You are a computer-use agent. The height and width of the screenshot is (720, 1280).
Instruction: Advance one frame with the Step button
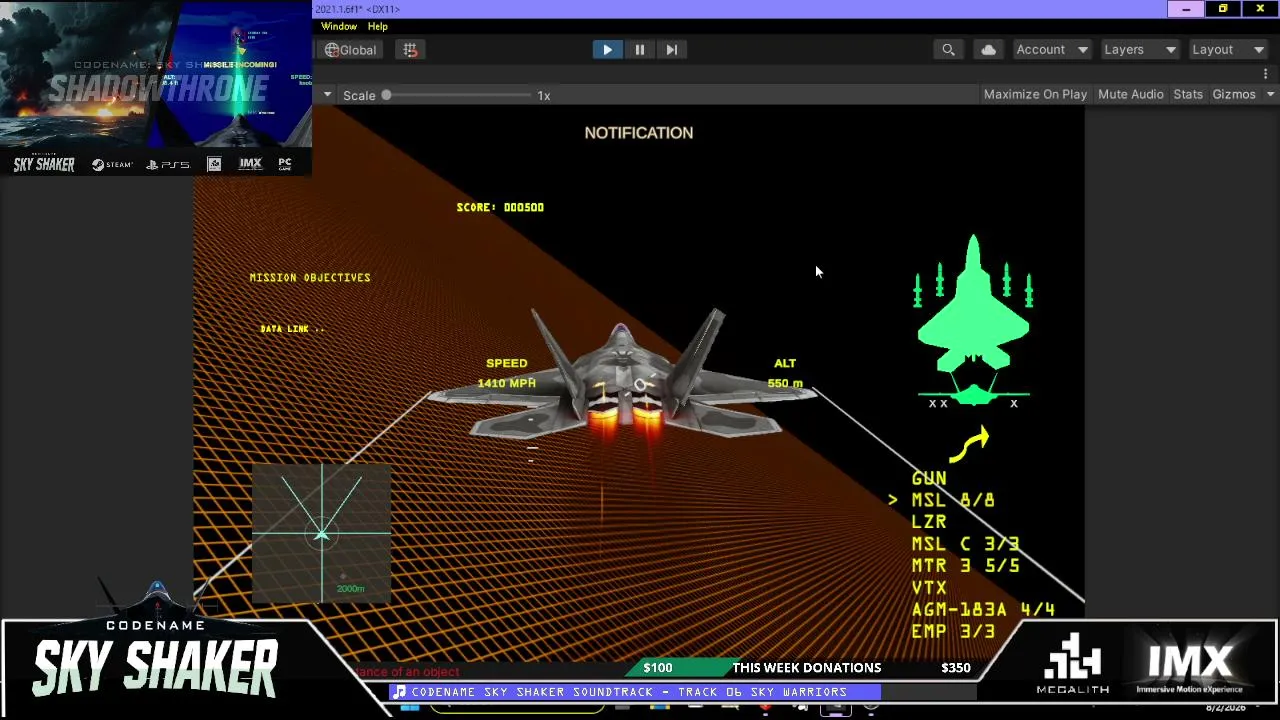point(672,50)
